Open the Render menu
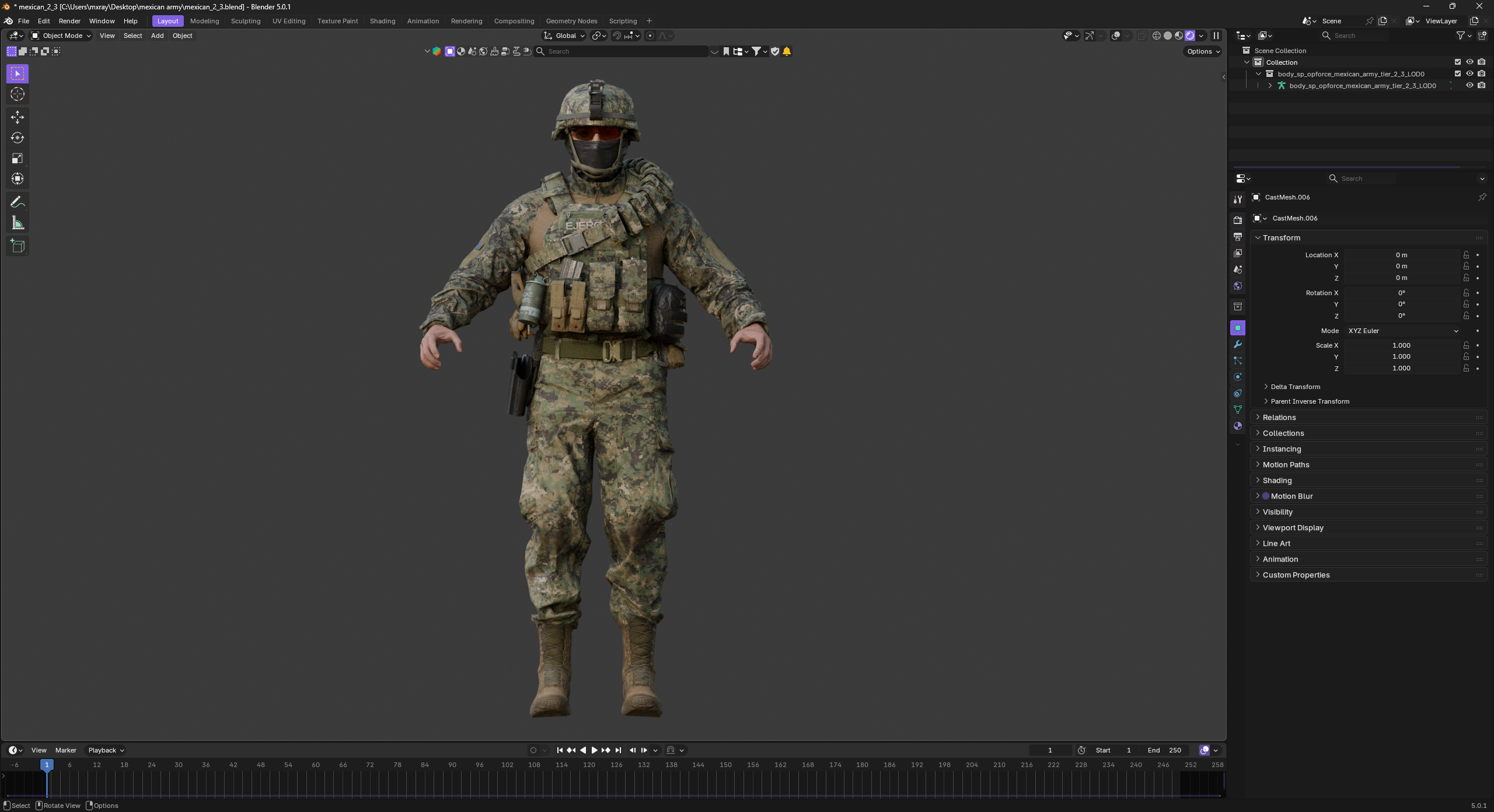 click(x=69, y=21)
